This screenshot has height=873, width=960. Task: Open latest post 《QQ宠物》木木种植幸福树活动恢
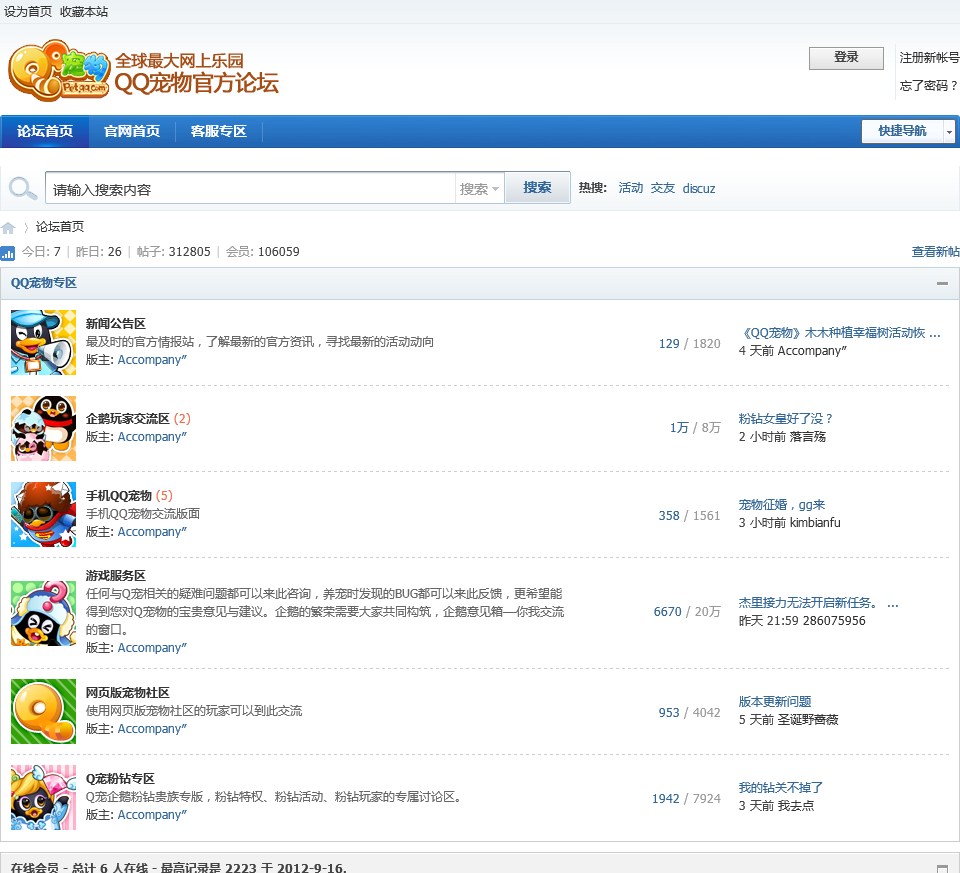[839, 333]
